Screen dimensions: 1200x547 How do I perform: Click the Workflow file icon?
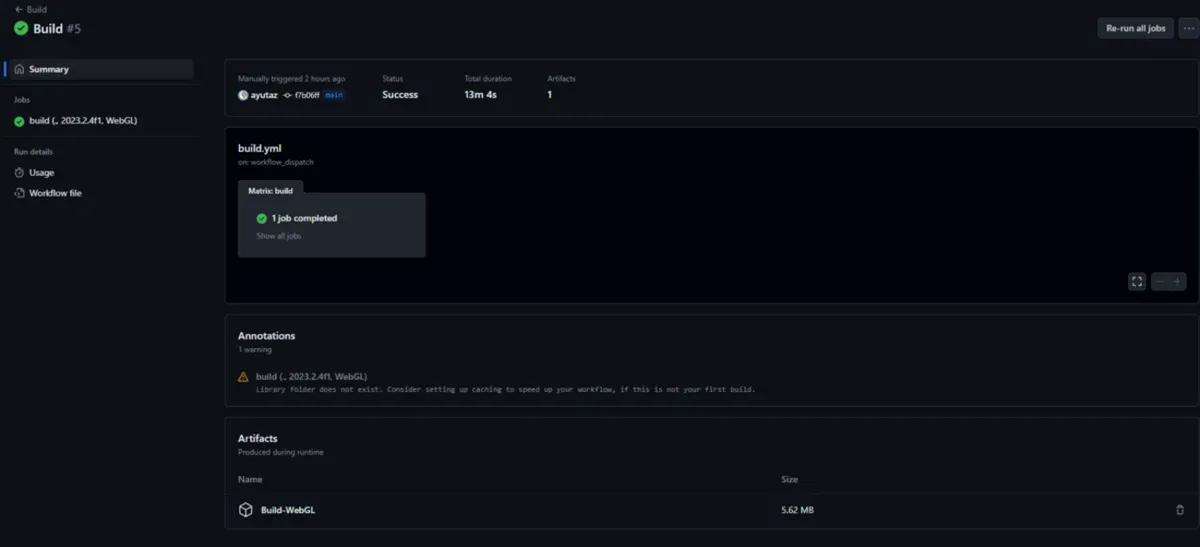[x=19, y=193]
